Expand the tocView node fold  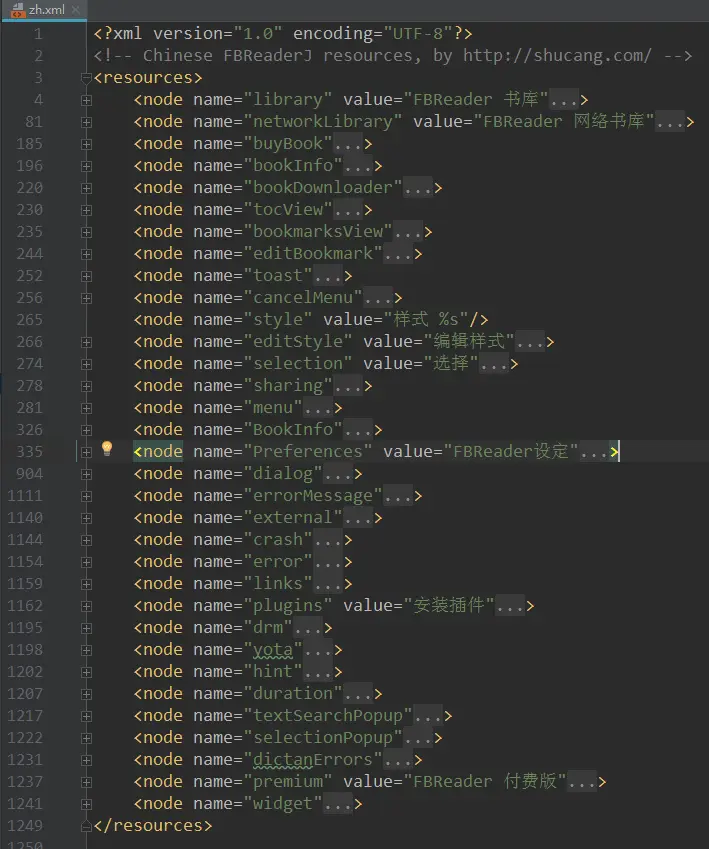86,210
